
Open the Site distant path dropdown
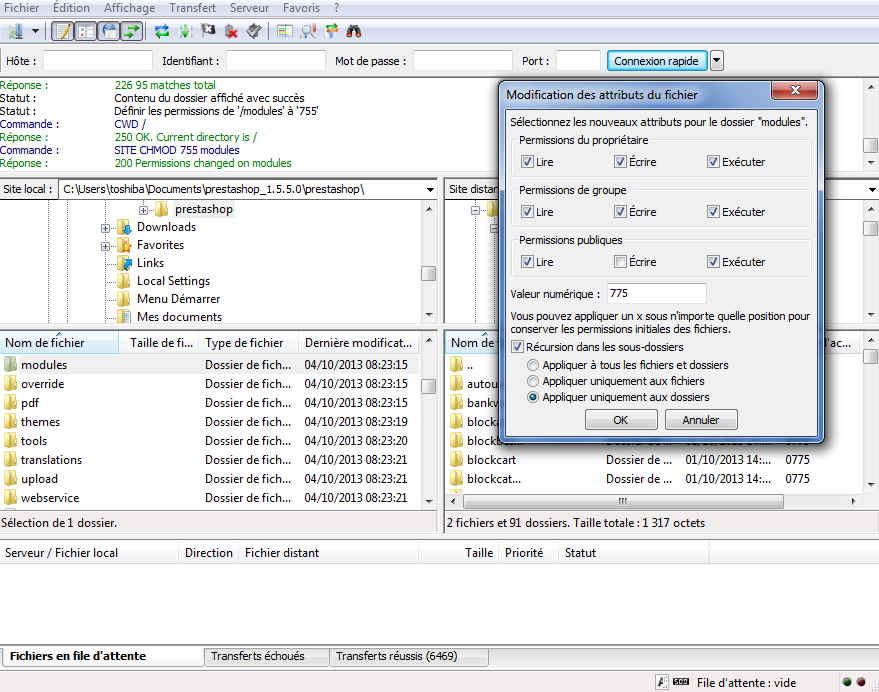872,190
